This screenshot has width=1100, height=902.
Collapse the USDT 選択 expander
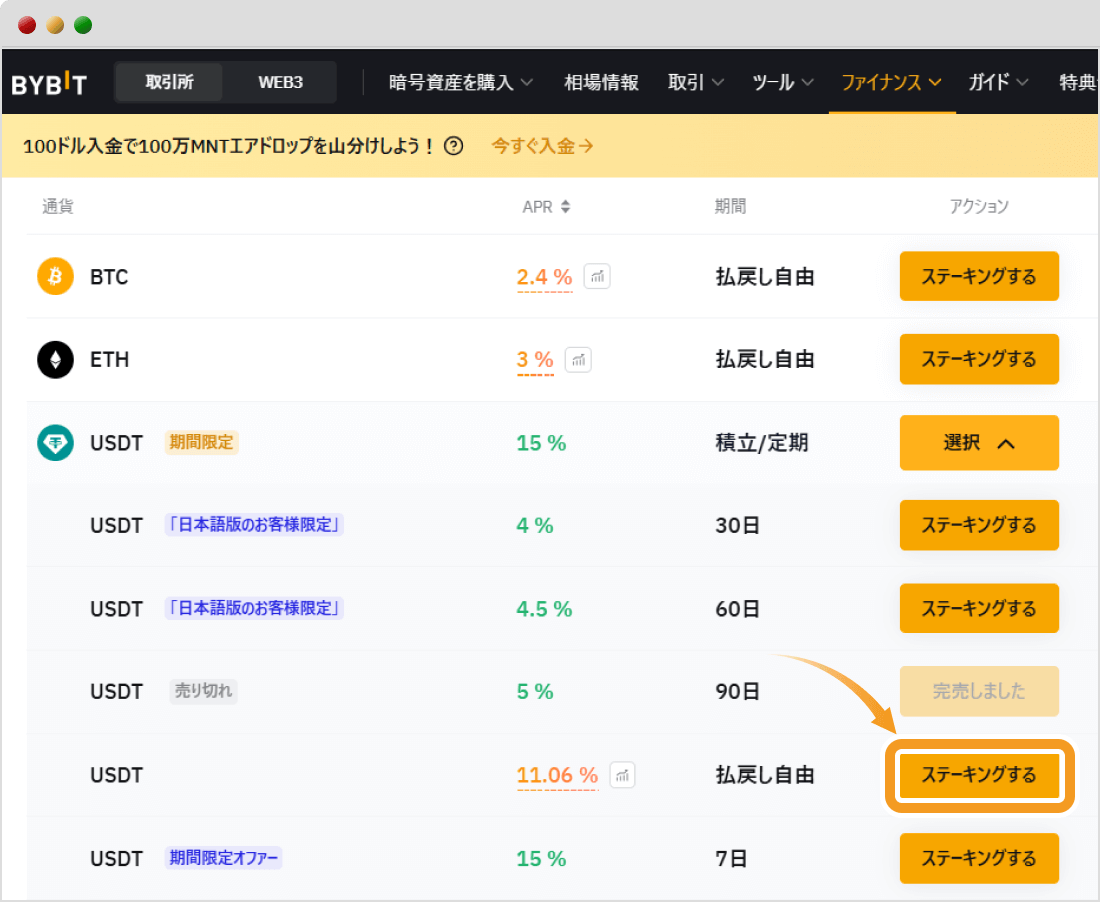coord(979,443)
